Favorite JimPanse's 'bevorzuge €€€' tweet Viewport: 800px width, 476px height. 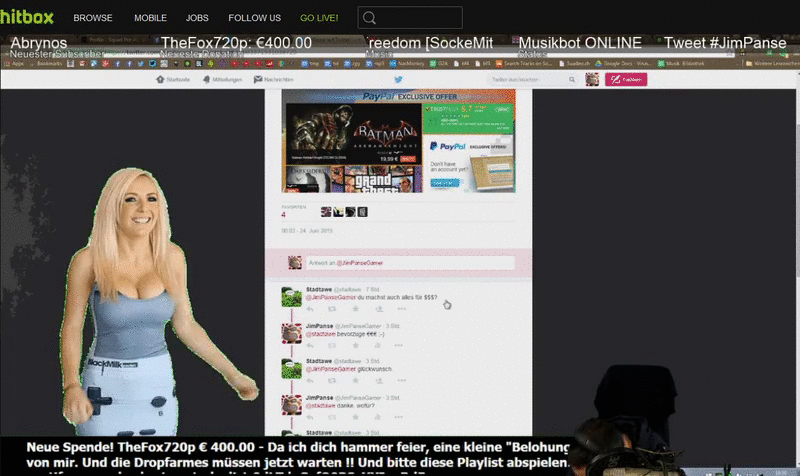[356, 345]
